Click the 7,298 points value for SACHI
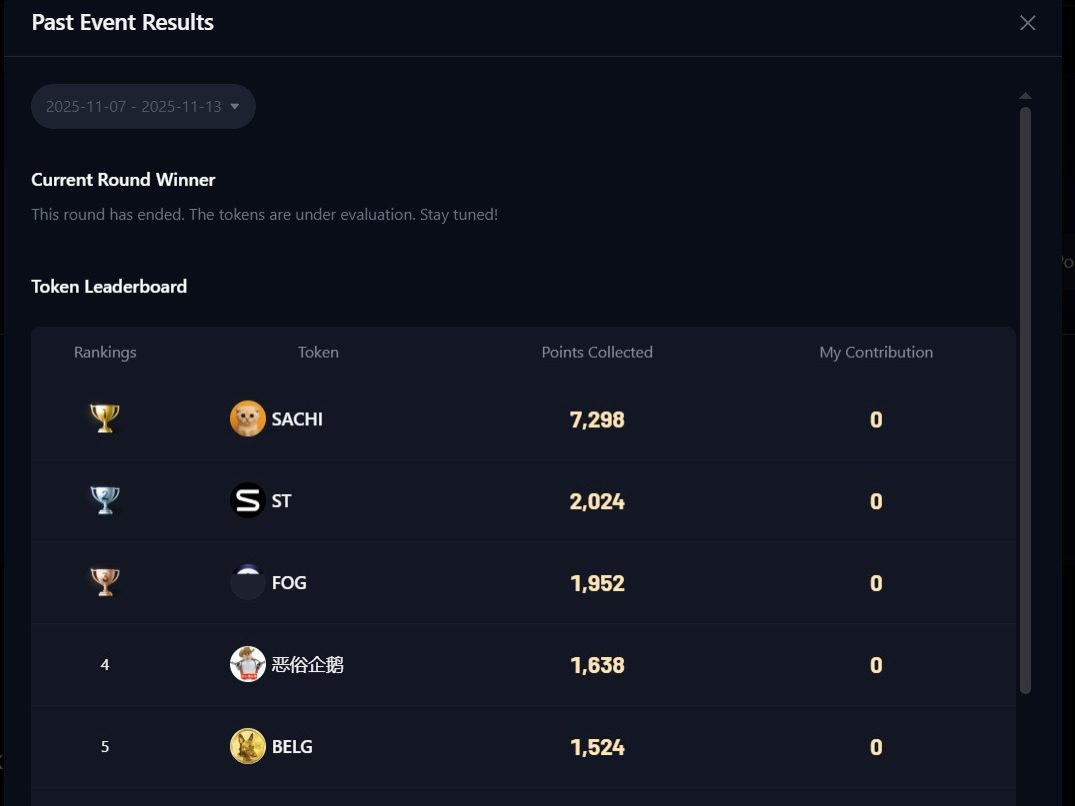 pyautogui.click(x=597, y=420)
